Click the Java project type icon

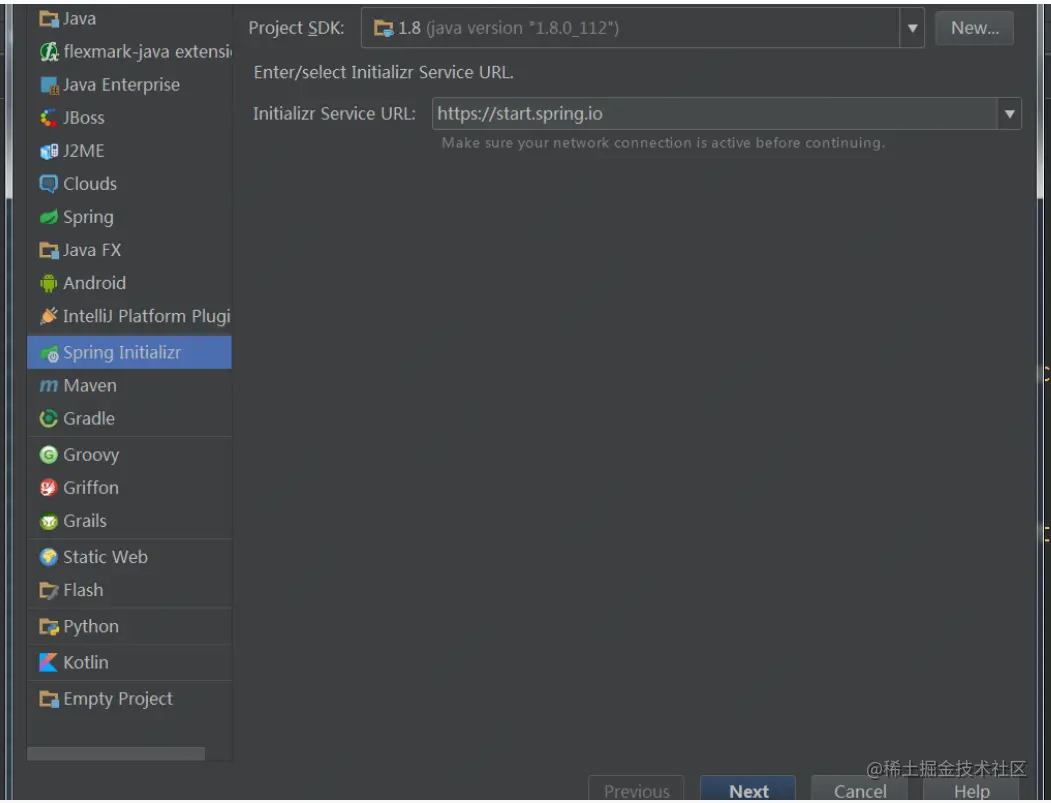tap(49, 19)
